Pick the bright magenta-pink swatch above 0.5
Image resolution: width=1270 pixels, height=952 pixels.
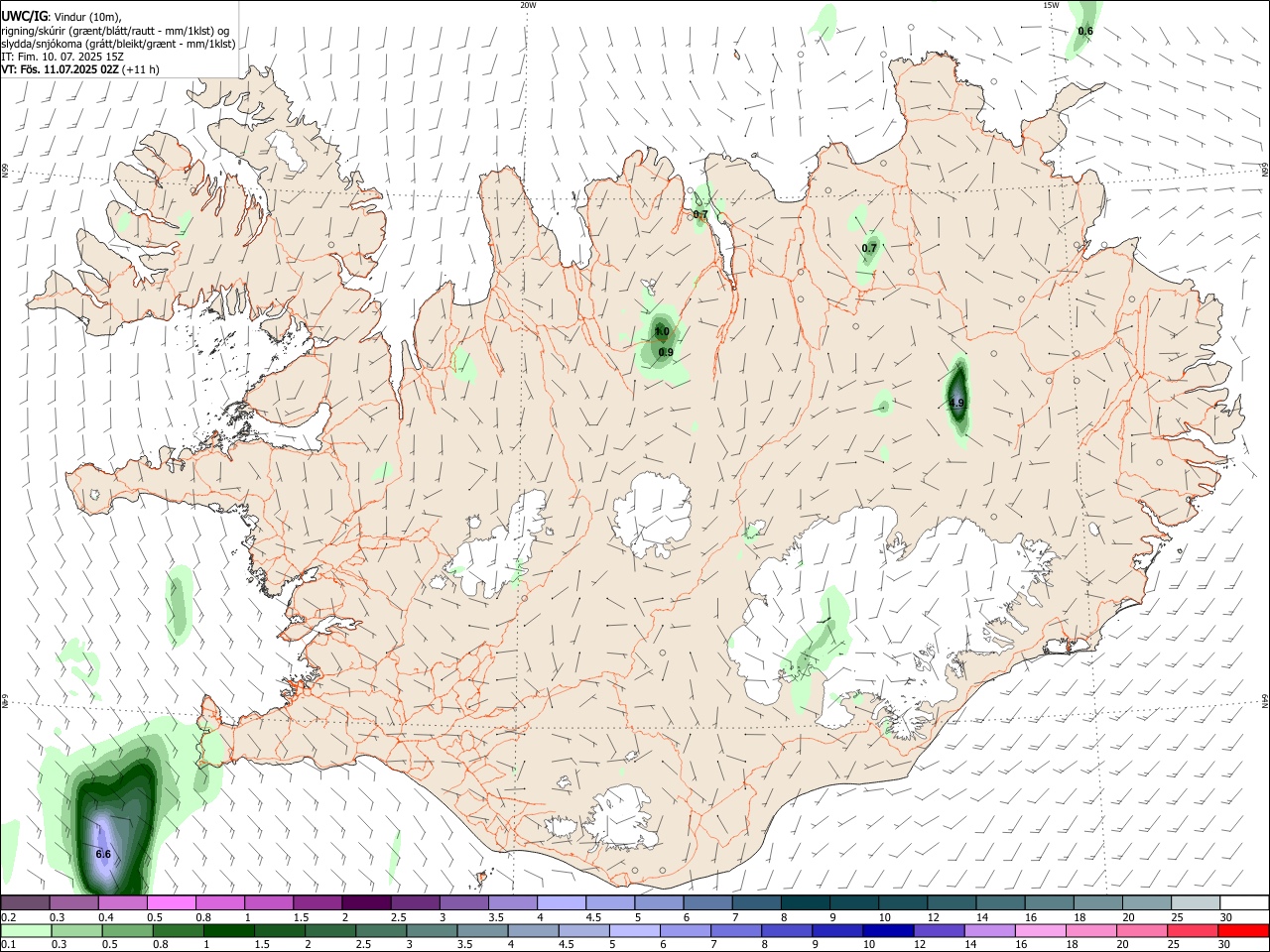coord(171,902)
